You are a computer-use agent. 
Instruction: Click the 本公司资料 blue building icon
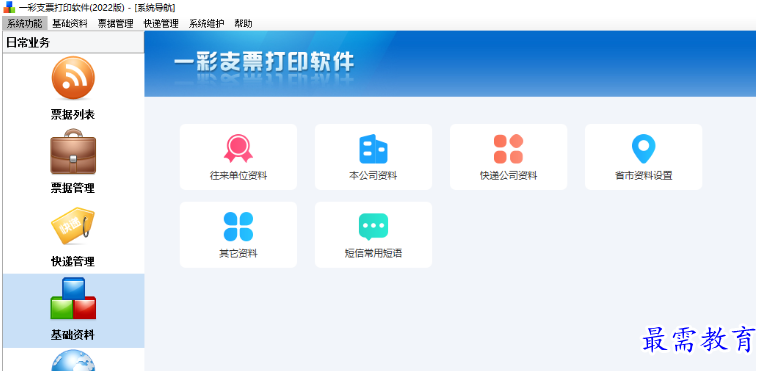pyautogui.click(x=373, y=149)
